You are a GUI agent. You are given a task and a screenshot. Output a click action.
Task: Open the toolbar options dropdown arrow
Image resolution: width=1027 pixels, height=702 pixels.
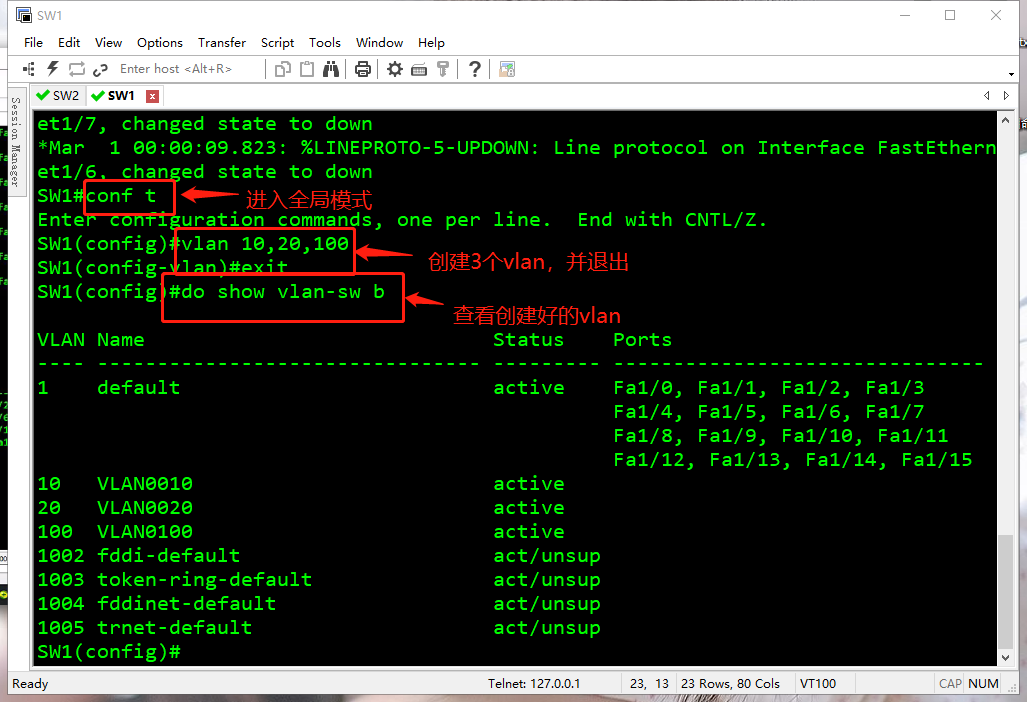click(1012, 74)
